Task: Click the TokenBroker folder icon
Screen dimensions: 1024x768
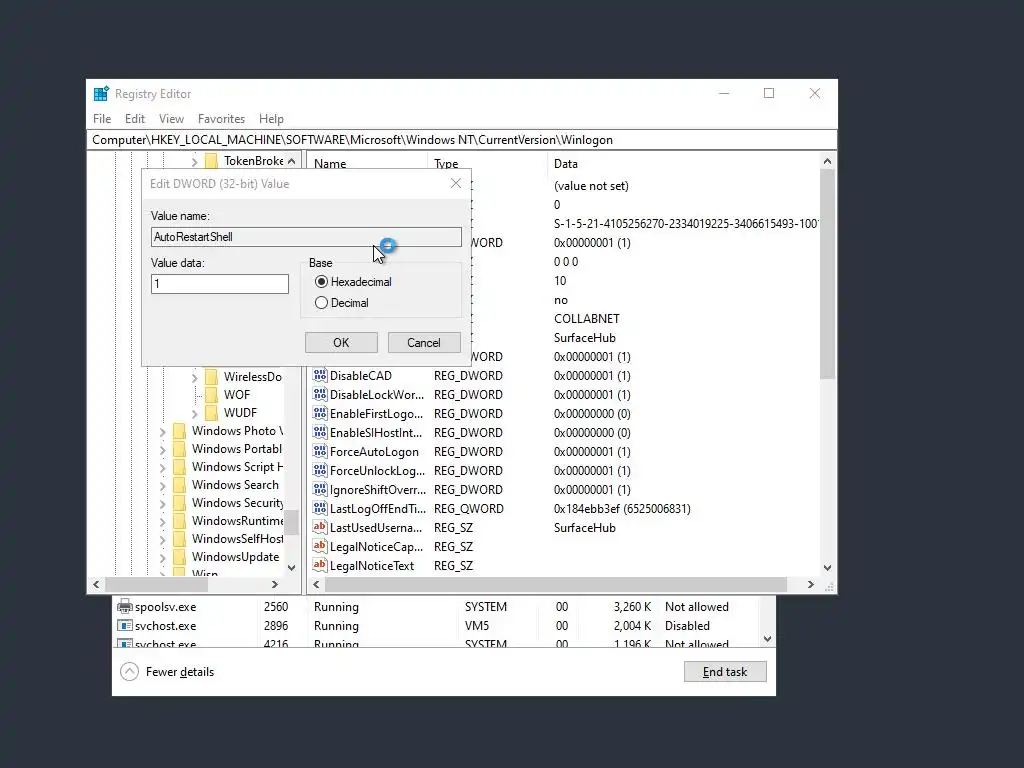Action: click(x=211, y=161)
